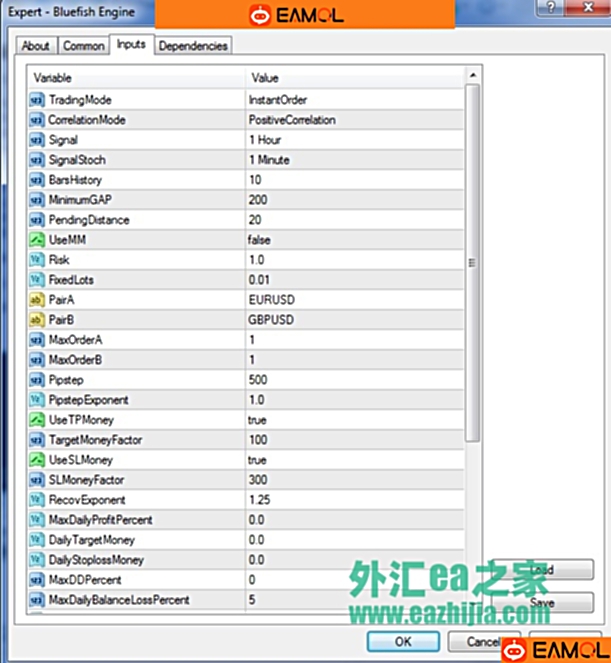Screen dimensions: 611x663
Task: Click the icon beside DailyTargetMoney
Action: pos(37,540)
